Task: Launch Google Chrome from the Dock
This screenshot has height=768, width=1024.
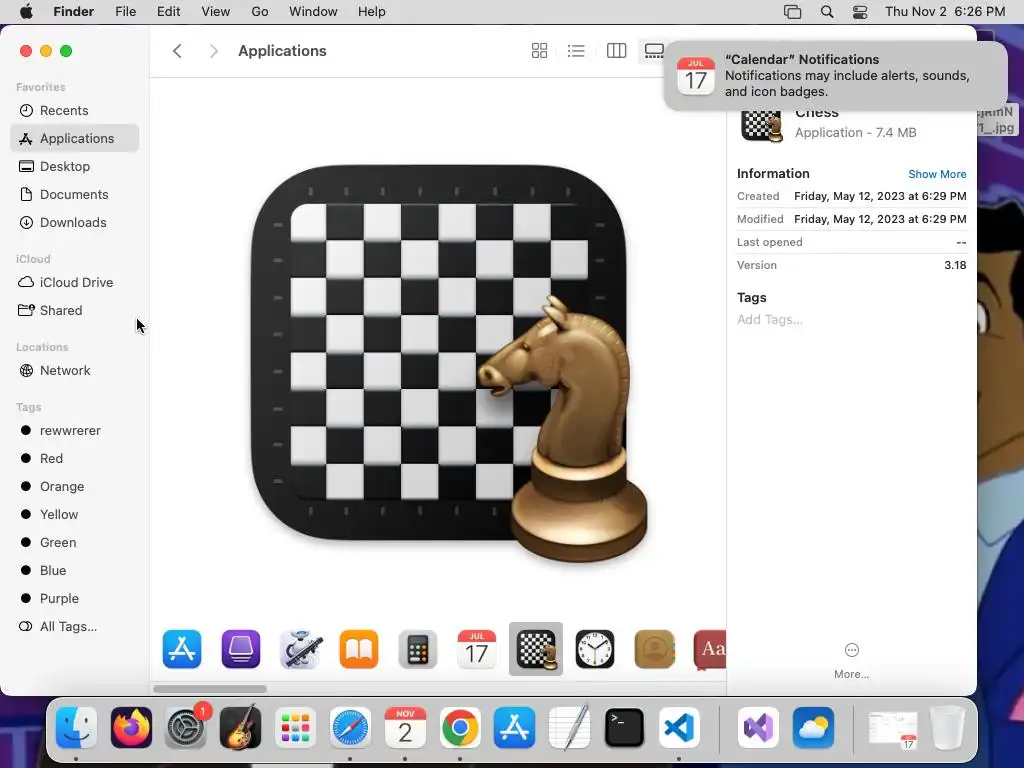Action: tap(460, 728)
